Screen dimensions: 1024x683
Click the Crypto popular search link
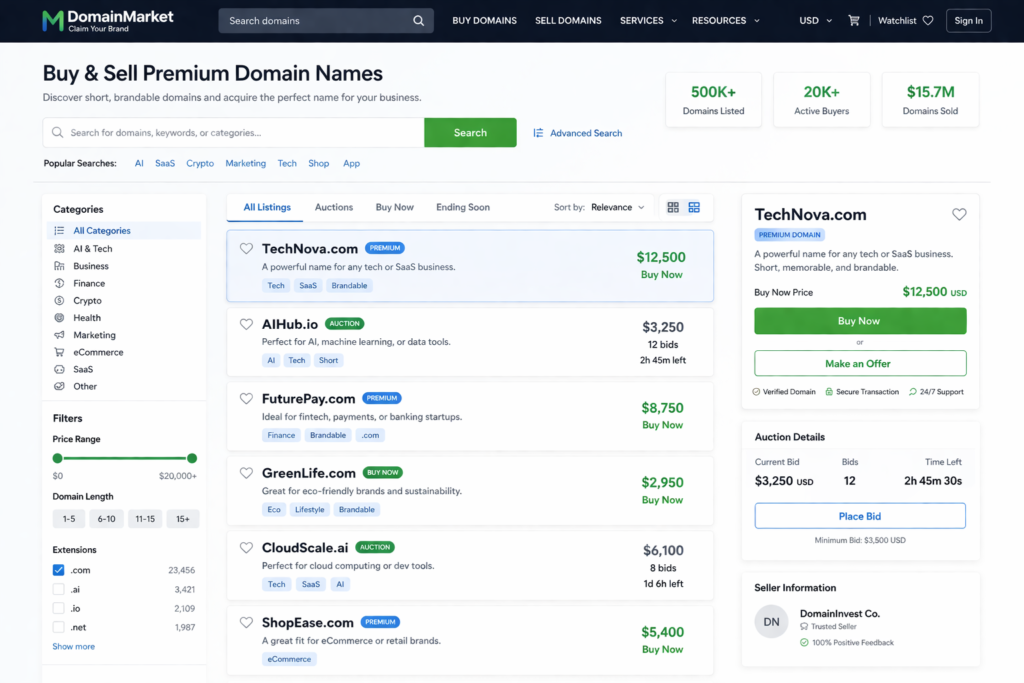[x=200, y=163]
